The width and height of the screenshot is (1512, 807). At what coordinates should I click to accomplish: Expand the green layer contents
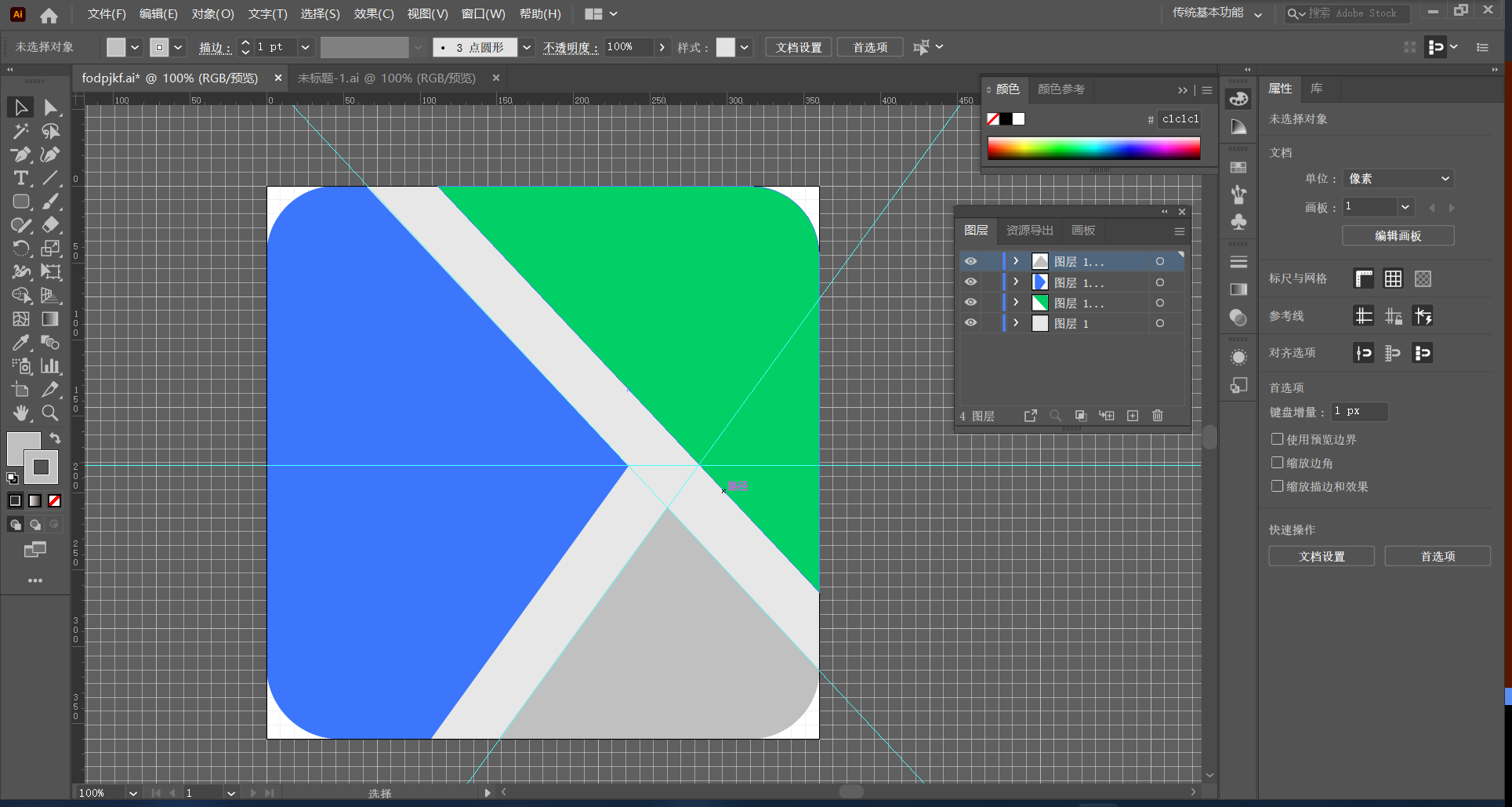1016,302
